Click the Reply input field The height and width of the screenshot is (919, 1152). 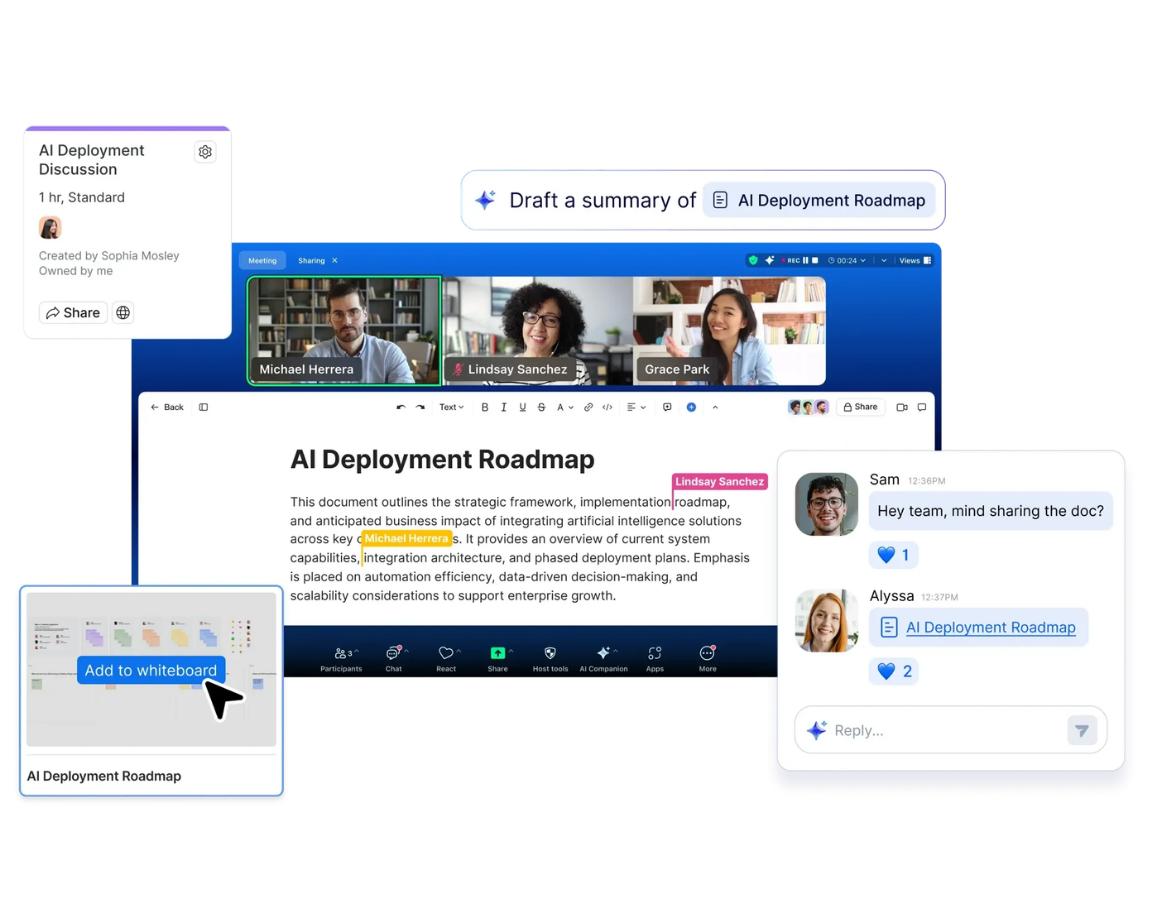tap(951, 730)
